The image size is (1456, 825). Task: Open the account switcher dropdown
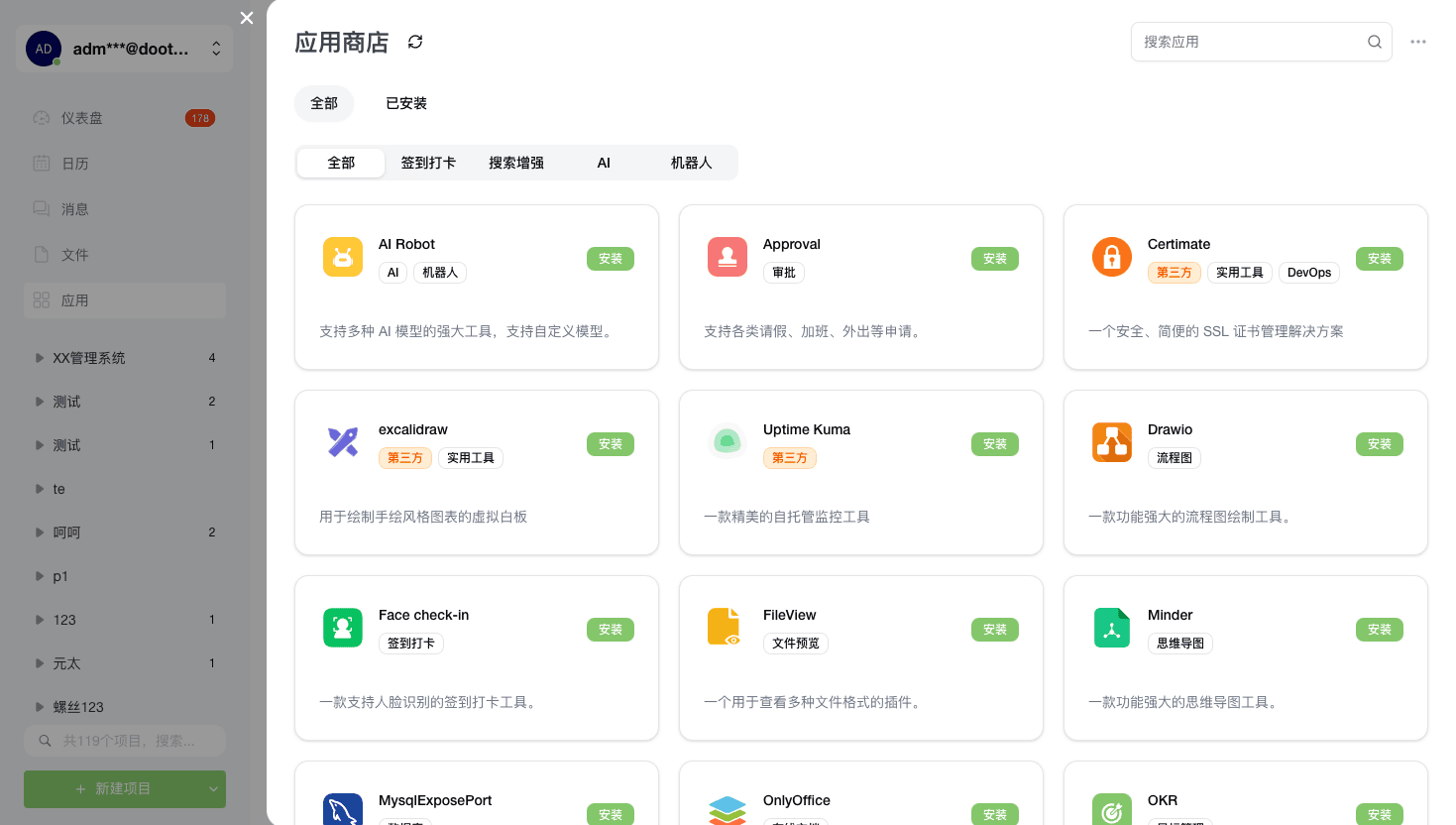[216, 49]
